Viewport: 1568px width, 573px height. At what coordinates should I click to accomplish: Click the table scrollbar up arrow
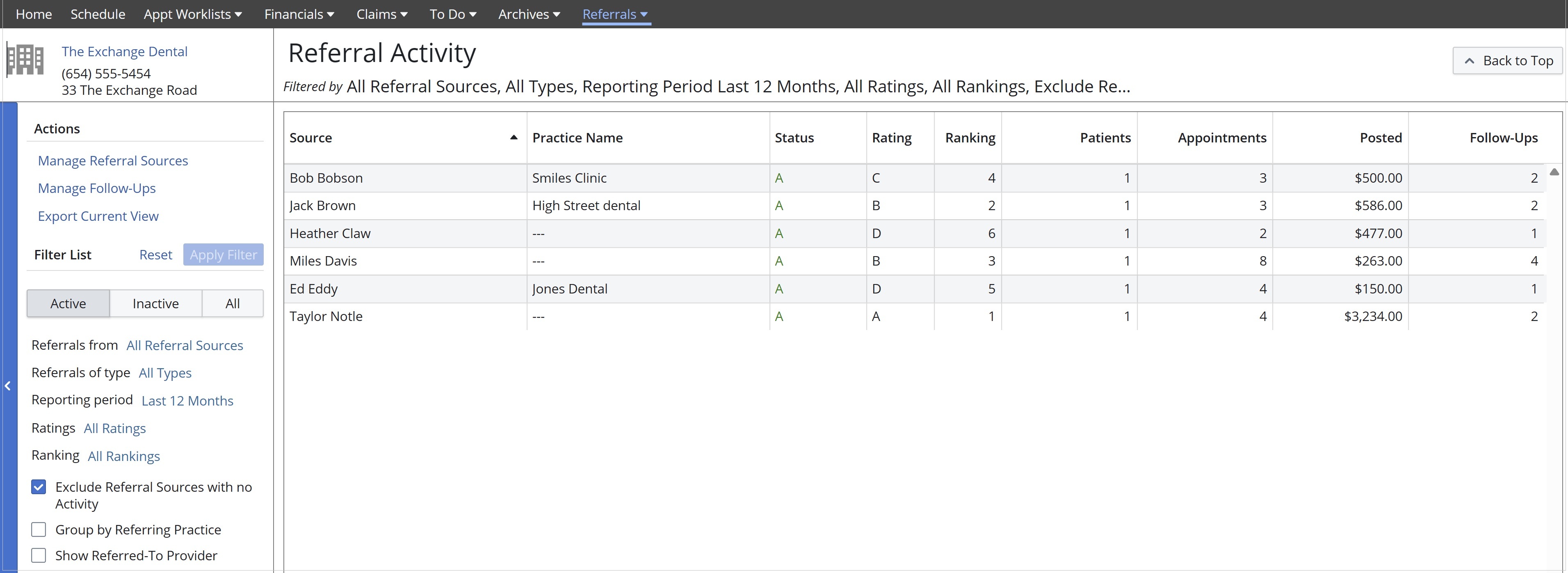click(x=1554, y=172)
